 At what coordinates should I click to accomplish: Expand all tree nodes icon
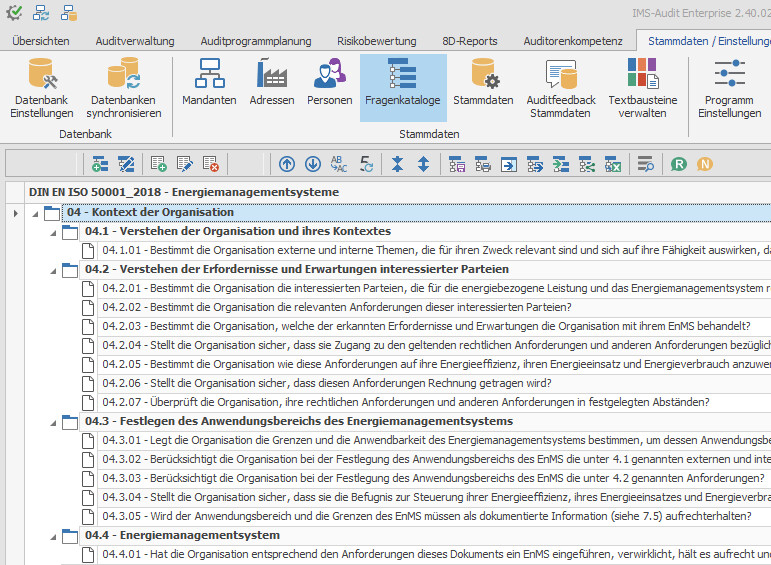tap(423, 164)
